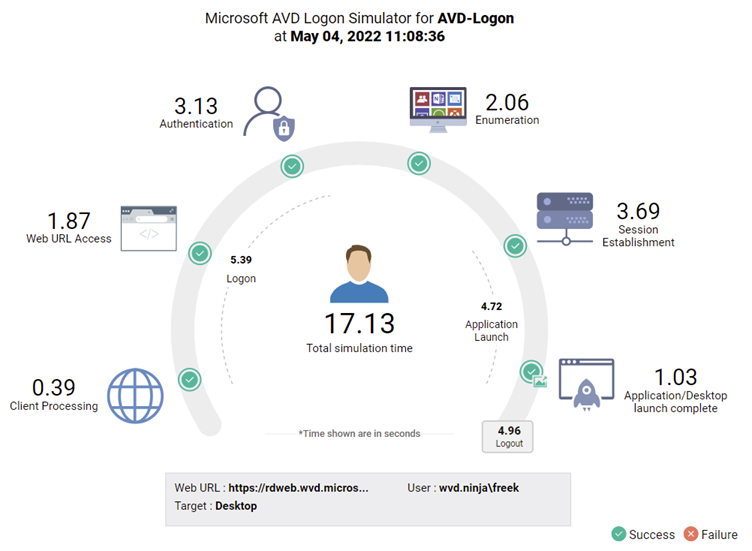752x551 pixels.
Task: Click the Client Processing globe icon
Action: pyautogui.click(x=135, y=396)
